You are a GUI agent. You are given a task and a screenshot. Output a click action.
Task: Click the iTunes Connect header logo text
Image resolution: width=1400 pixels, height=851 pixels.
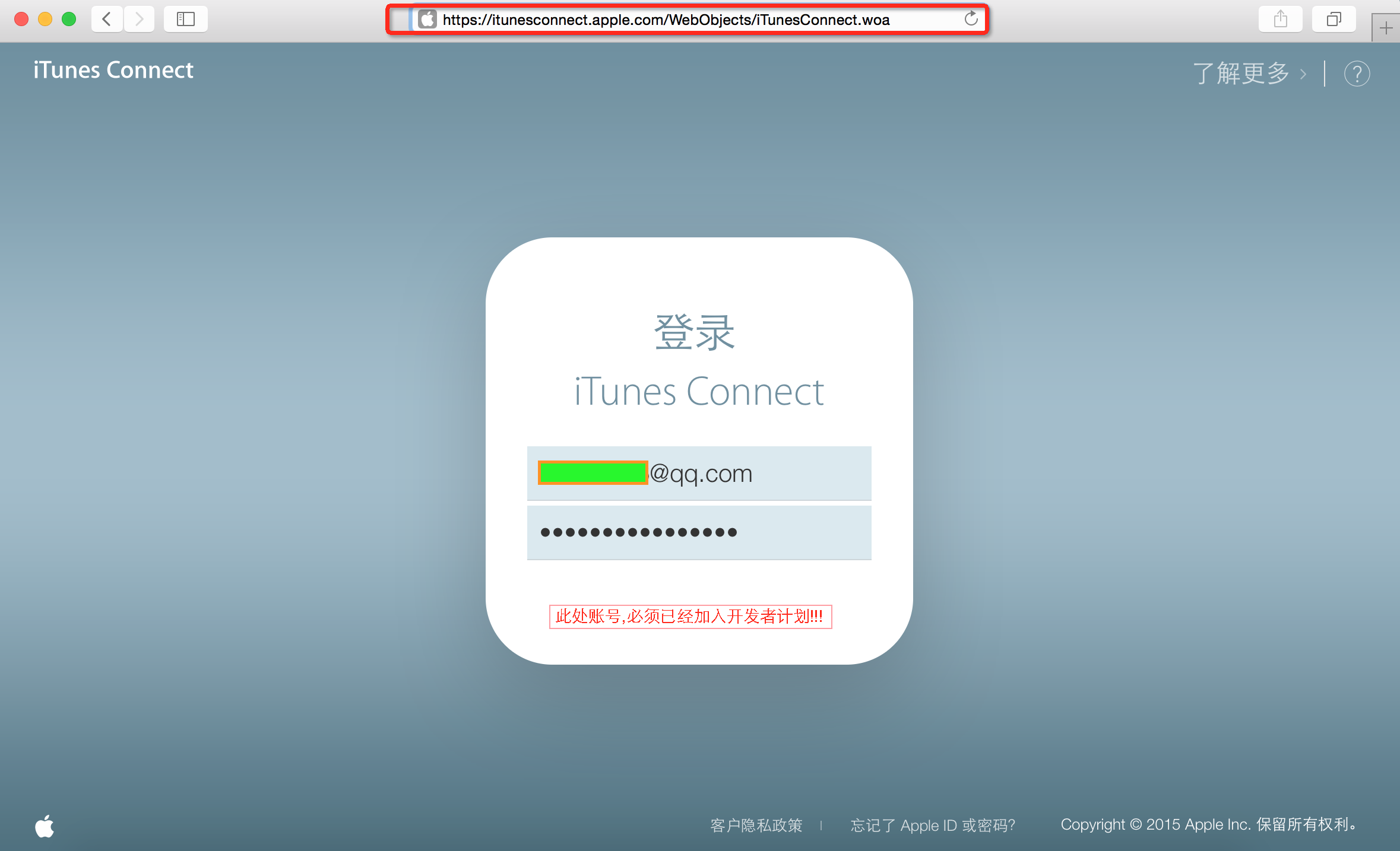[113, 70]
